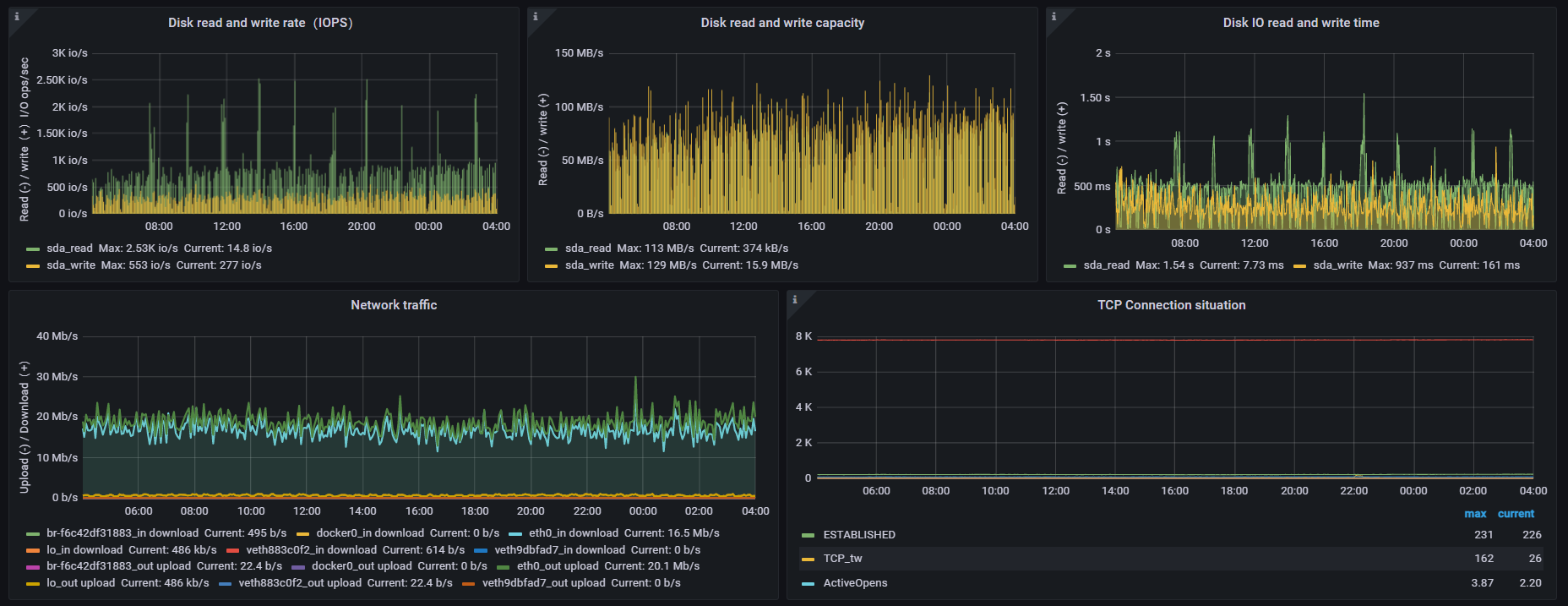This screenshot has height=606, width=1568.
Task: Open Disk read and write rate (IOPS) menu
Action: coord(260,23)
